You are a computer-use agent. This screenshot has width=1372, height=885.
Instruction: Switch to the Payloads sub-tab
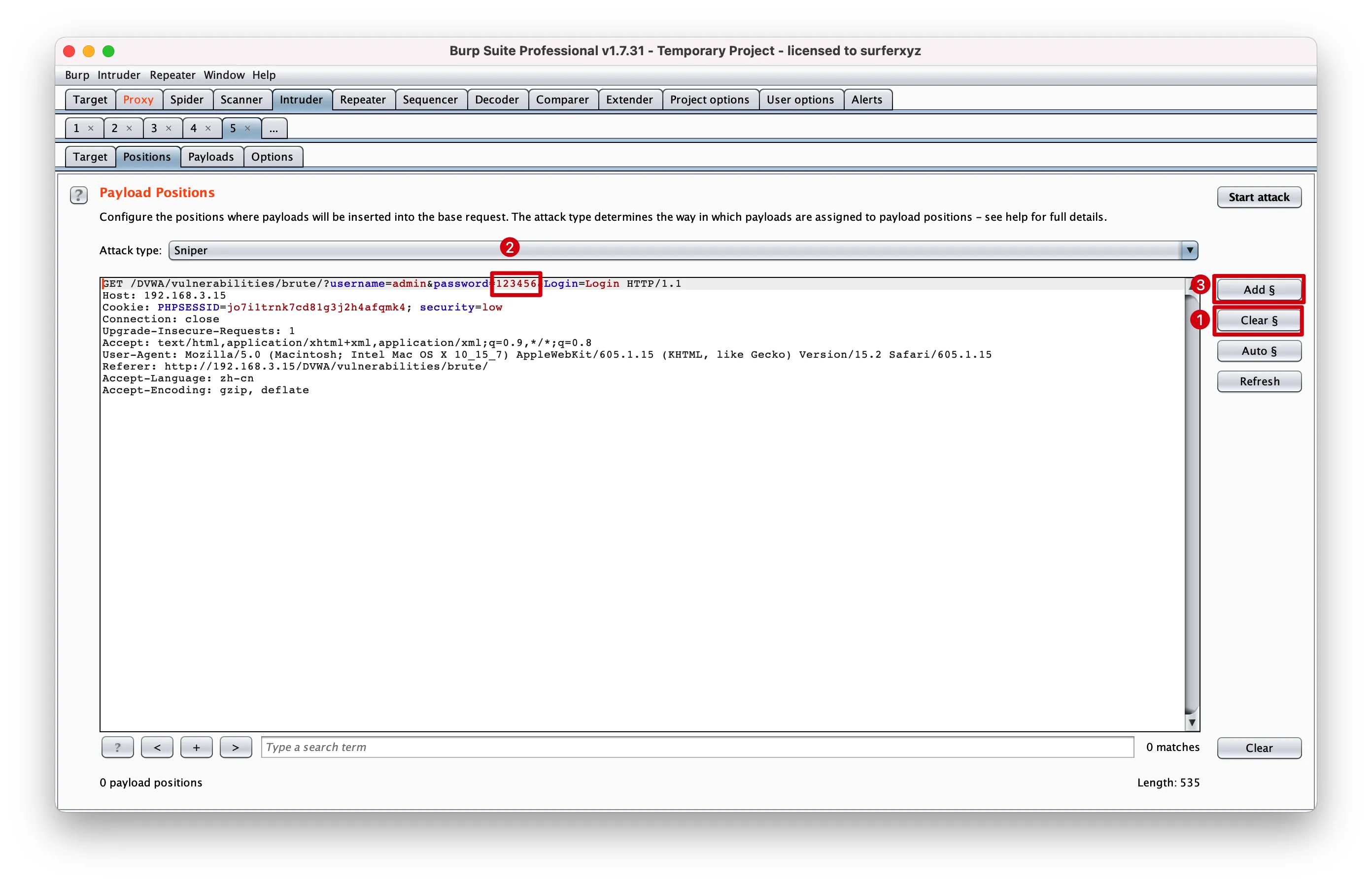(x=211, y=158)
